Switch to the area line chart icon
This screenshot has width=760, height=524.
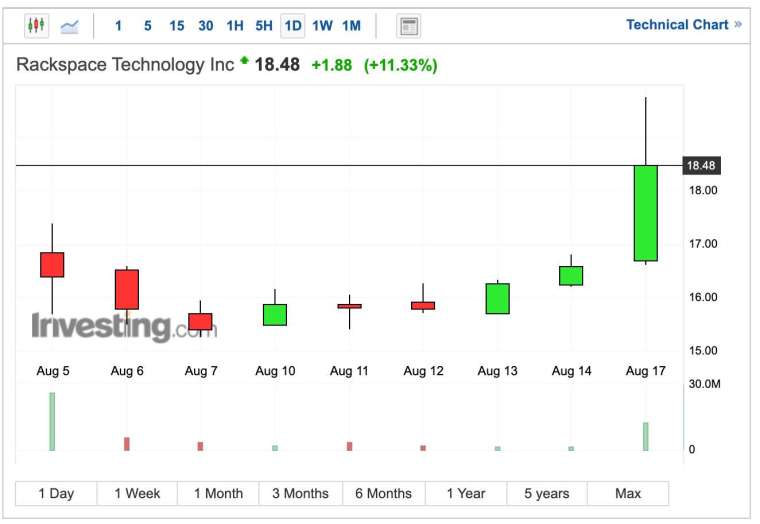point(70,26)
